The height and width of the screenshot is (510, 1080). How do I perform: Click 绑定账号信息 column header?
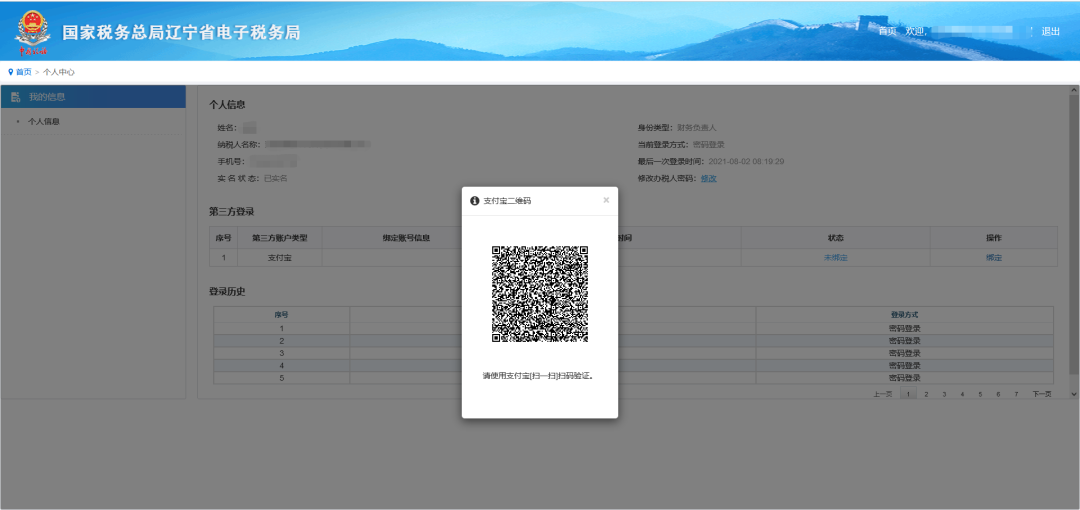click(406, 238)
